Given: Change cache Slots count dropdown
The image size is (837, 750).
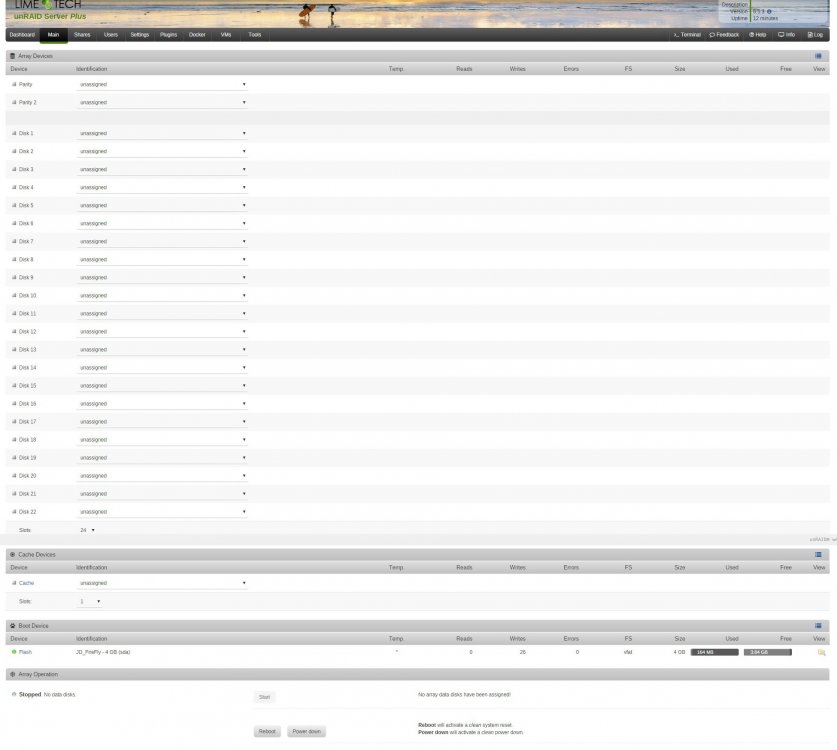Looking at the screenshot, I should pos(90,602).
